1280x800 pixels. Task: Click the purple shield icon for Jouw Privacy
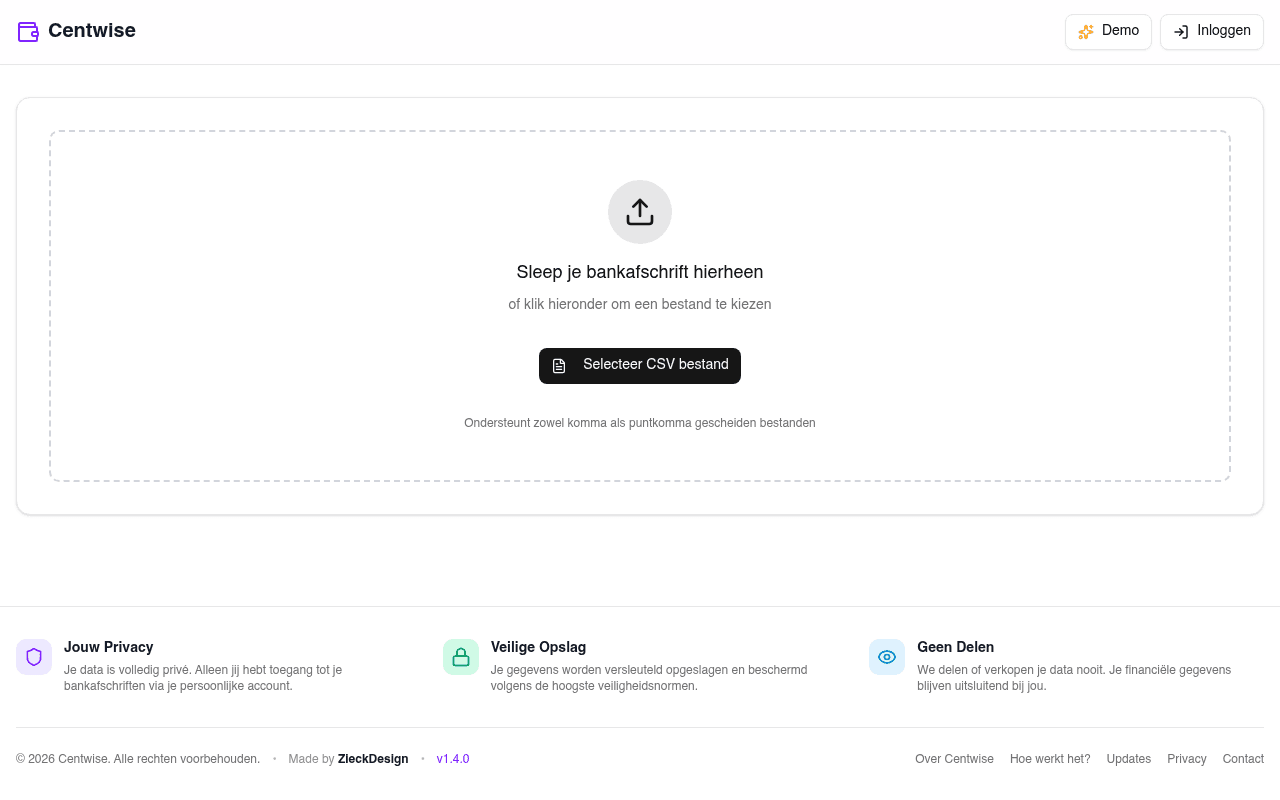point(33,657)
